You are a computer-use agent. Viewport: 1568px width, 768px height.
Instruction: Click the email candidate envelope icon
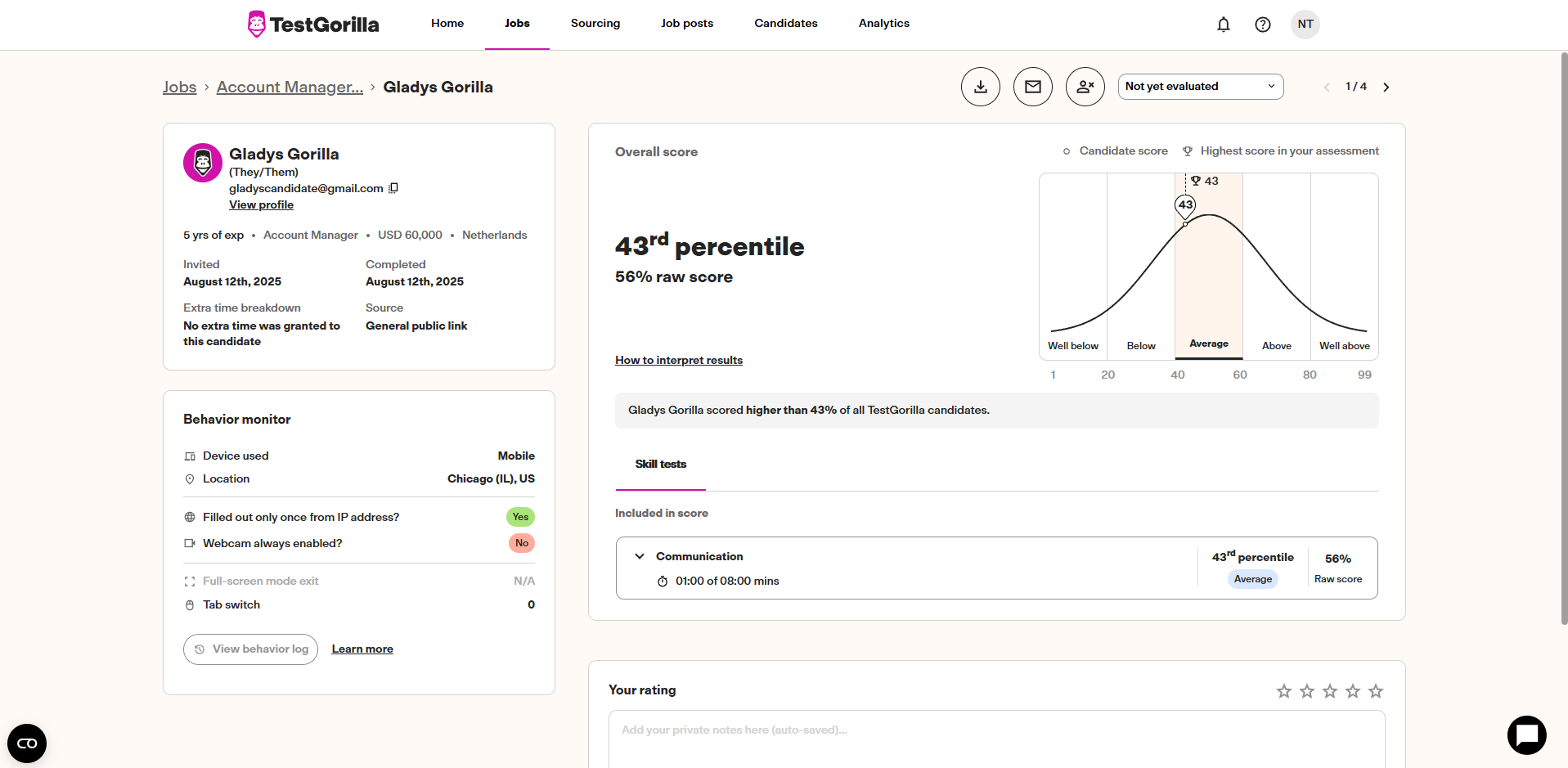coord(1032,87)
